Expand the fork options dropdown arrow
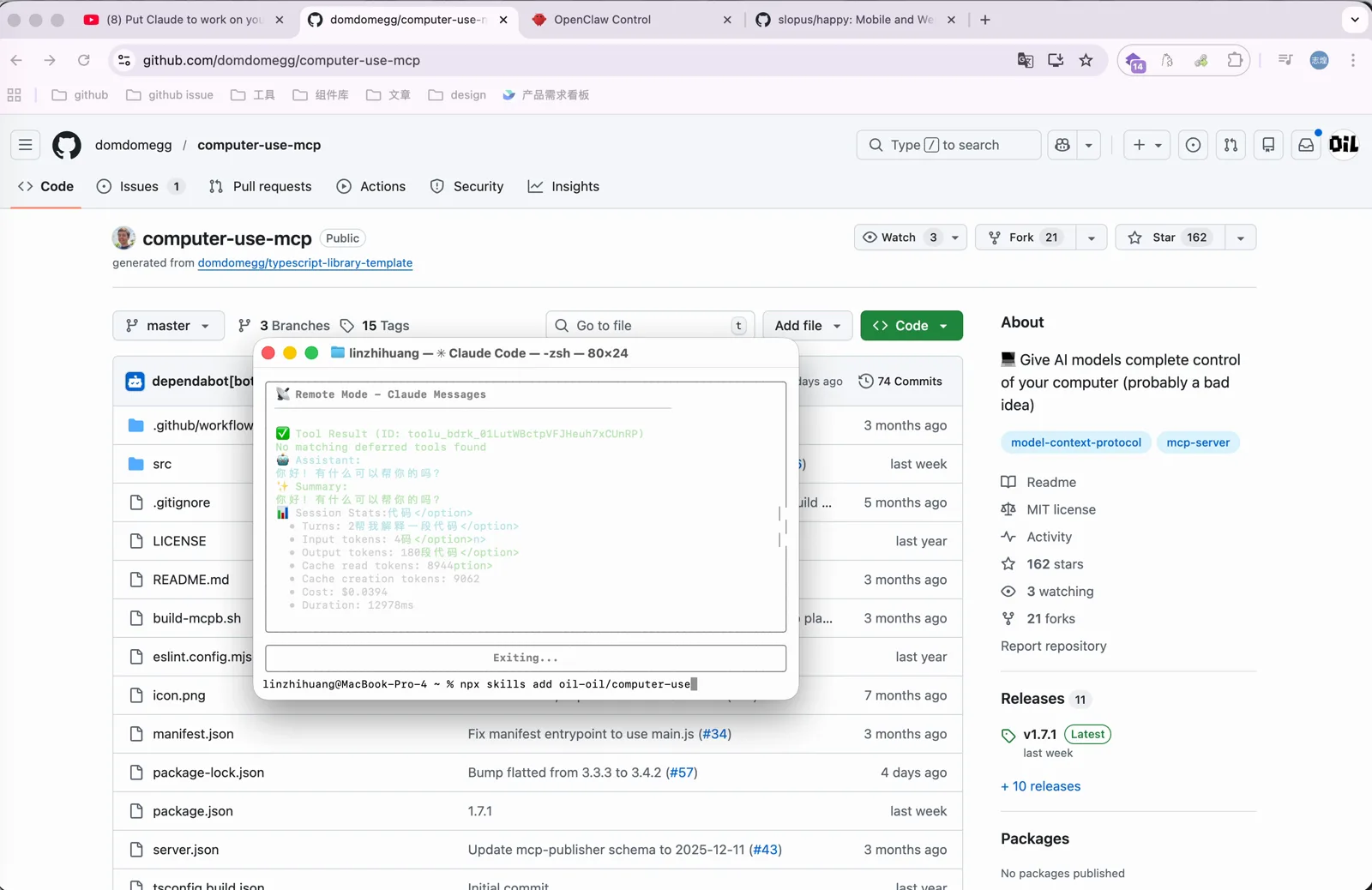The image size is (1372, 890). [x=1092, y=238]
